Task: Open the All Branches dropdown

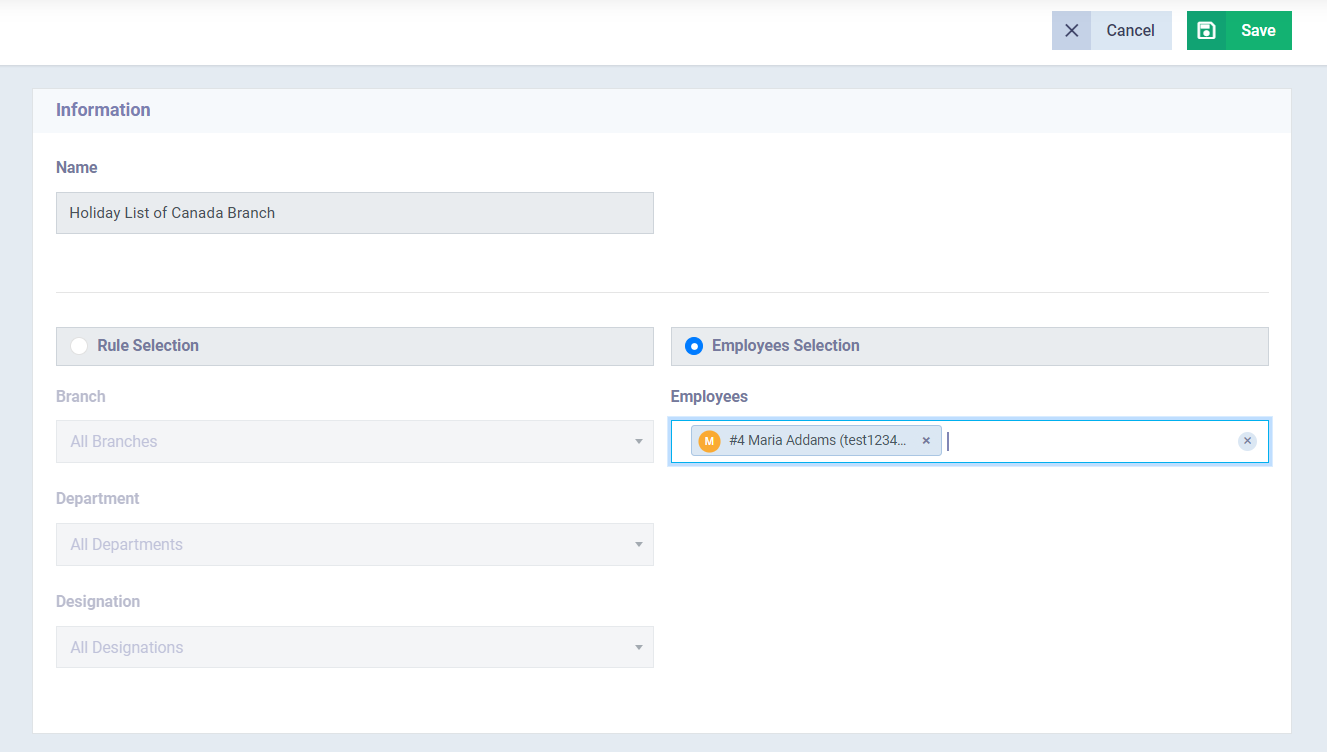Action: pyautogui.click(x=340, y=442)
